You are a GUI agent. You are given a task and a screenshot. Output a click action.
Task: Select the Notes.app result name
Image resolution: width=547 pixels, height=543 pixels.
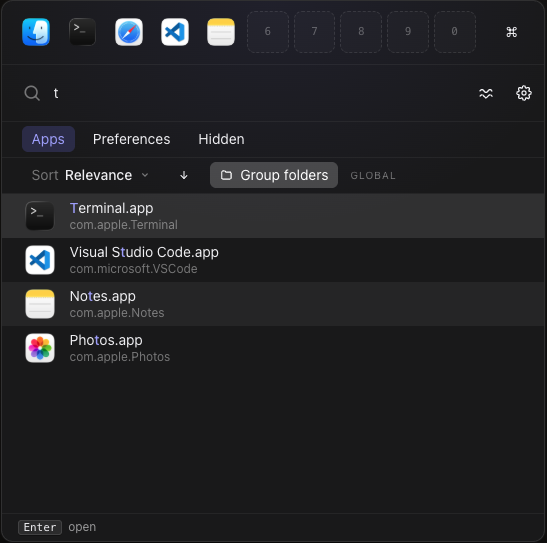pos(103,296)
